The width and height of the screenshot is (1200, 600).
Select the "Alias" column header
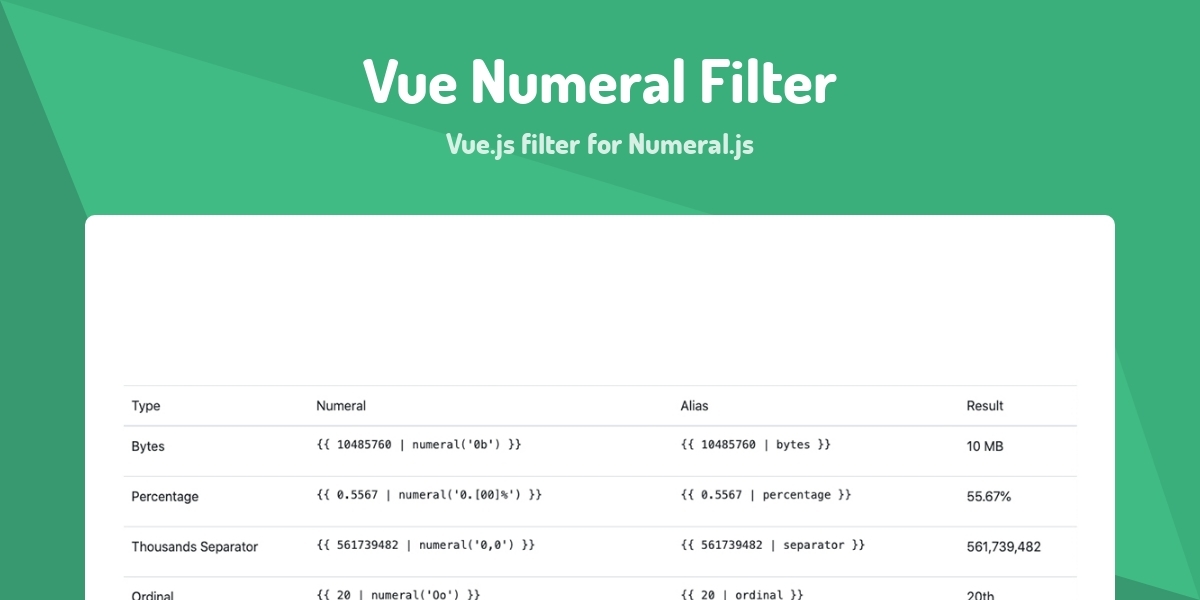(x=694, y=406)
